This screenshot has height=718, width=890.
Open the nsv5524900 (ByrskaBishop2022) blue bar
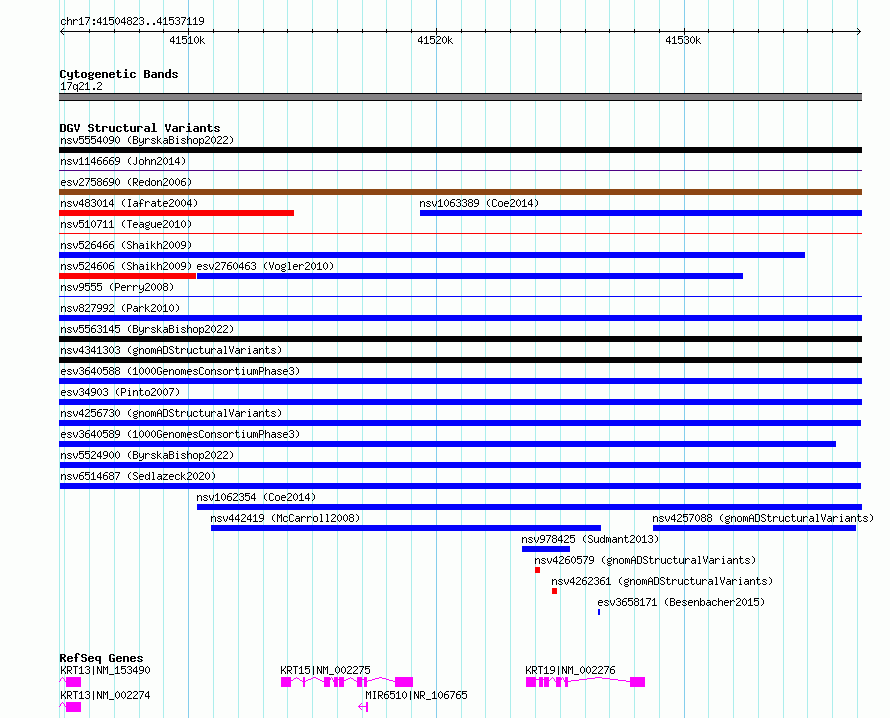(460, 465)
